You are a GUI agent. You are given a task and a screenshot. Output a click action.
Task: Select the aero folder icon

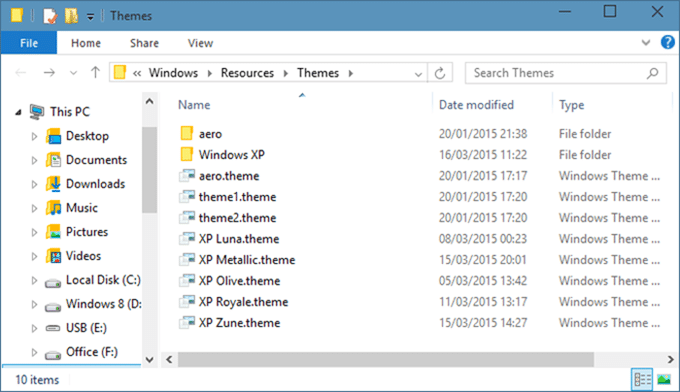pyautogui.click(x=186, y=133)
